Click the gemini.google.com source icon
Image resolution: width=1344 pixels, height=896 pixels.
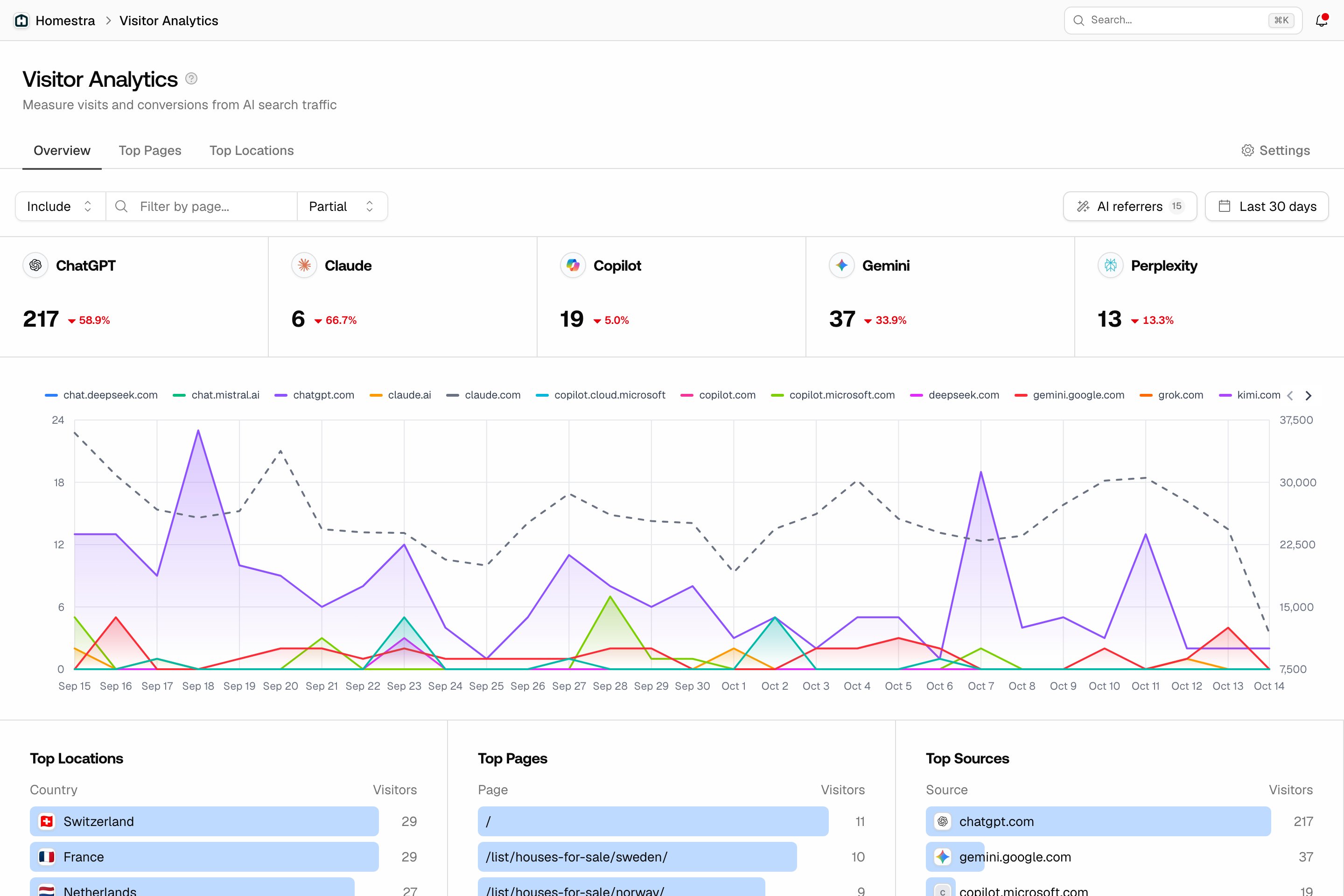(x=943, y=857)
